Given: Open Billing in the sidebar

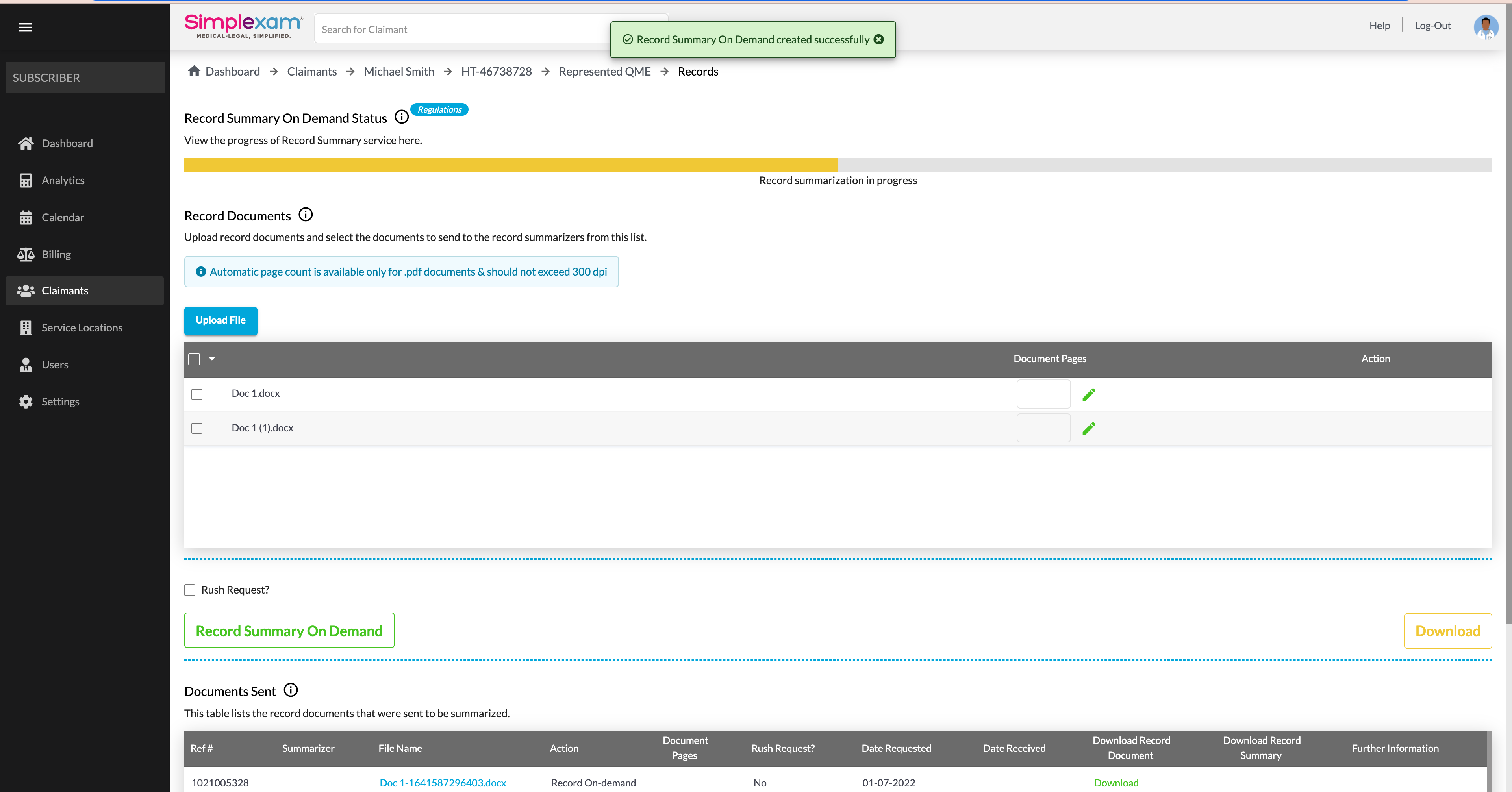Looking at the screenshot, I should tap(56, 254).
